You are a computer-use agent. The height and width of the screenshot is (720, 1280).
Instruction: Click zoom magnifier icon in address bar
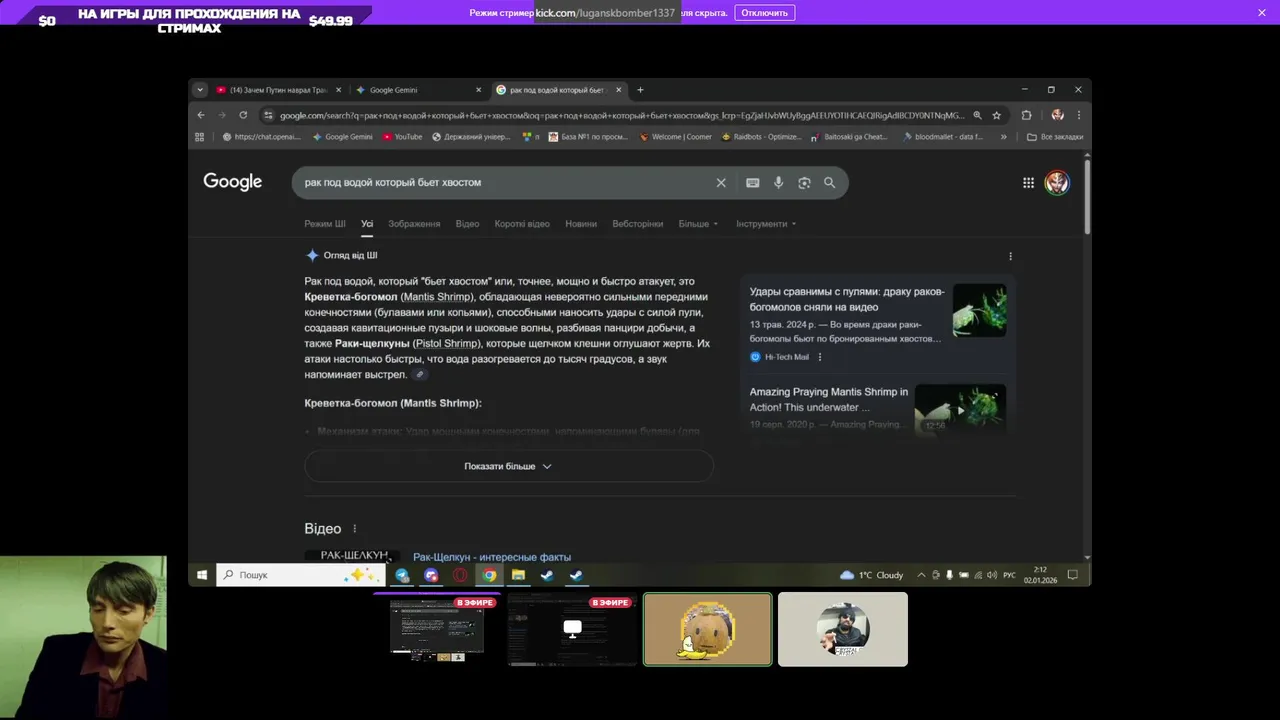(x=977, y=115)
